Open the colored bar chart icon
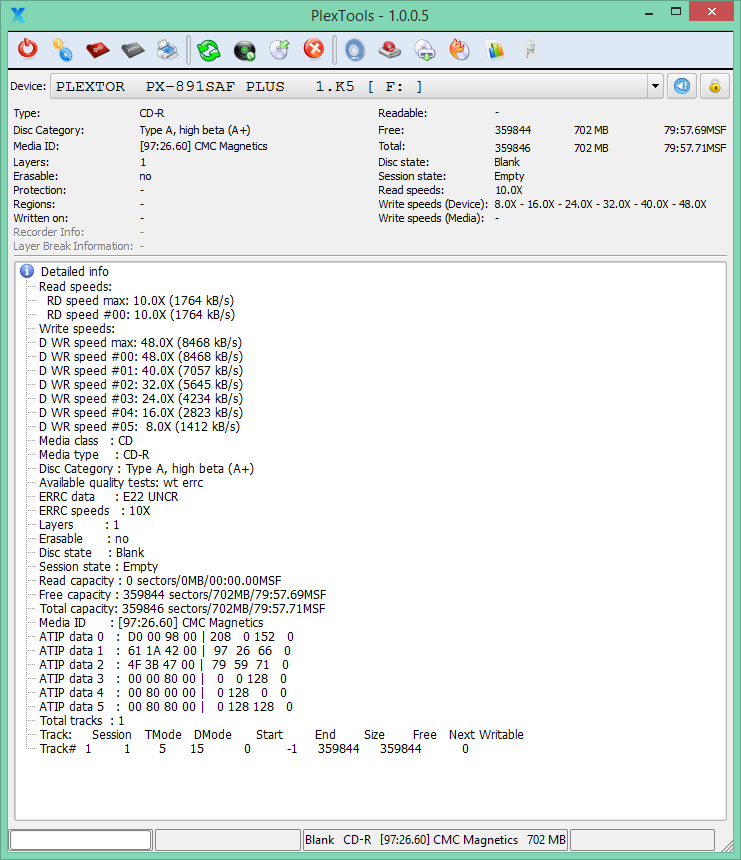 tap(495, 50)
